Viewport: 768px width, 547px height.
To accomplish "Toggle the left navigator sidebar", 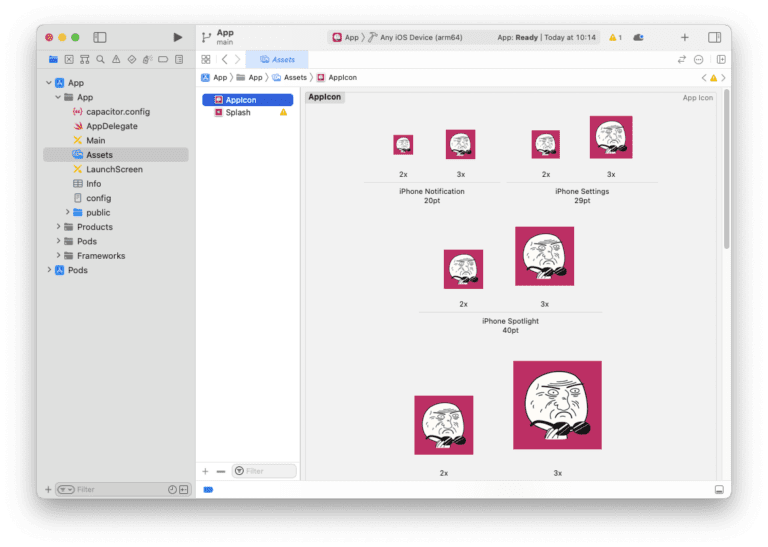I will [100, 37].
